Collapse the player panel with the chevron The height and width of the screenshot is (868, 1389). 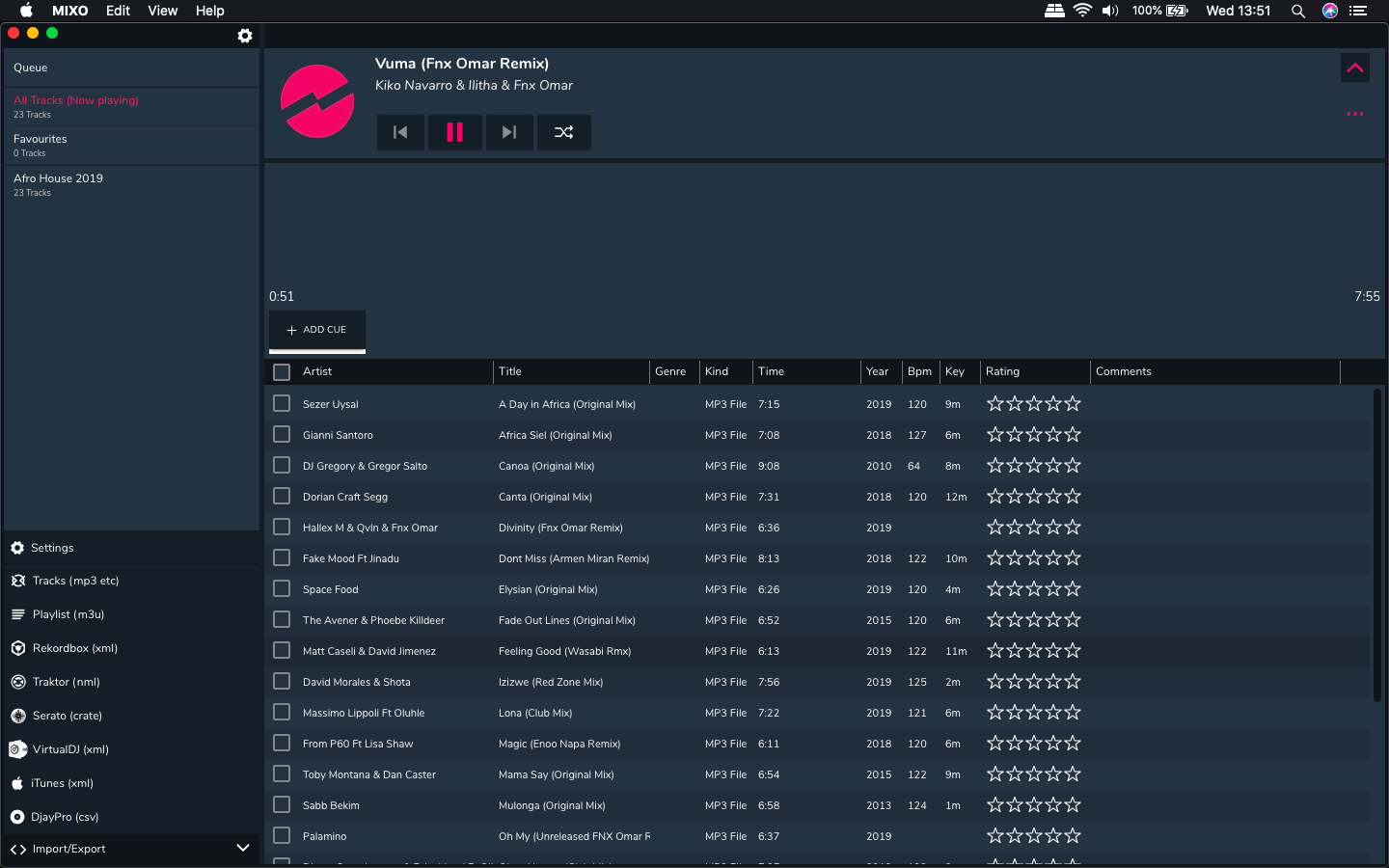click(x=1355, y=68)
